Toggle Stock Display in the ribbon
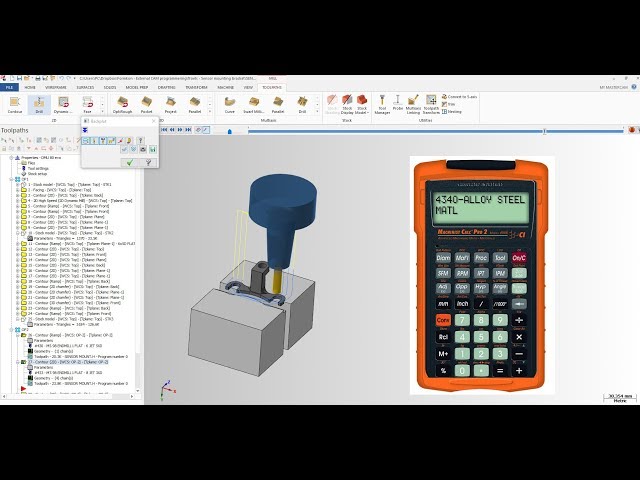 tap(347, 104)
